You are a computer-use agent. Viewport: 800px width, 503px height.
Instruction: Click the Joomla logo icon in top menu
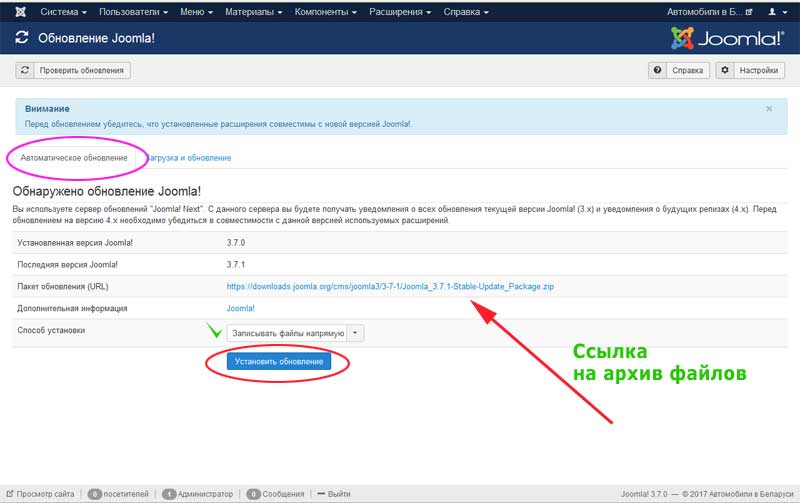pos(20,11)
